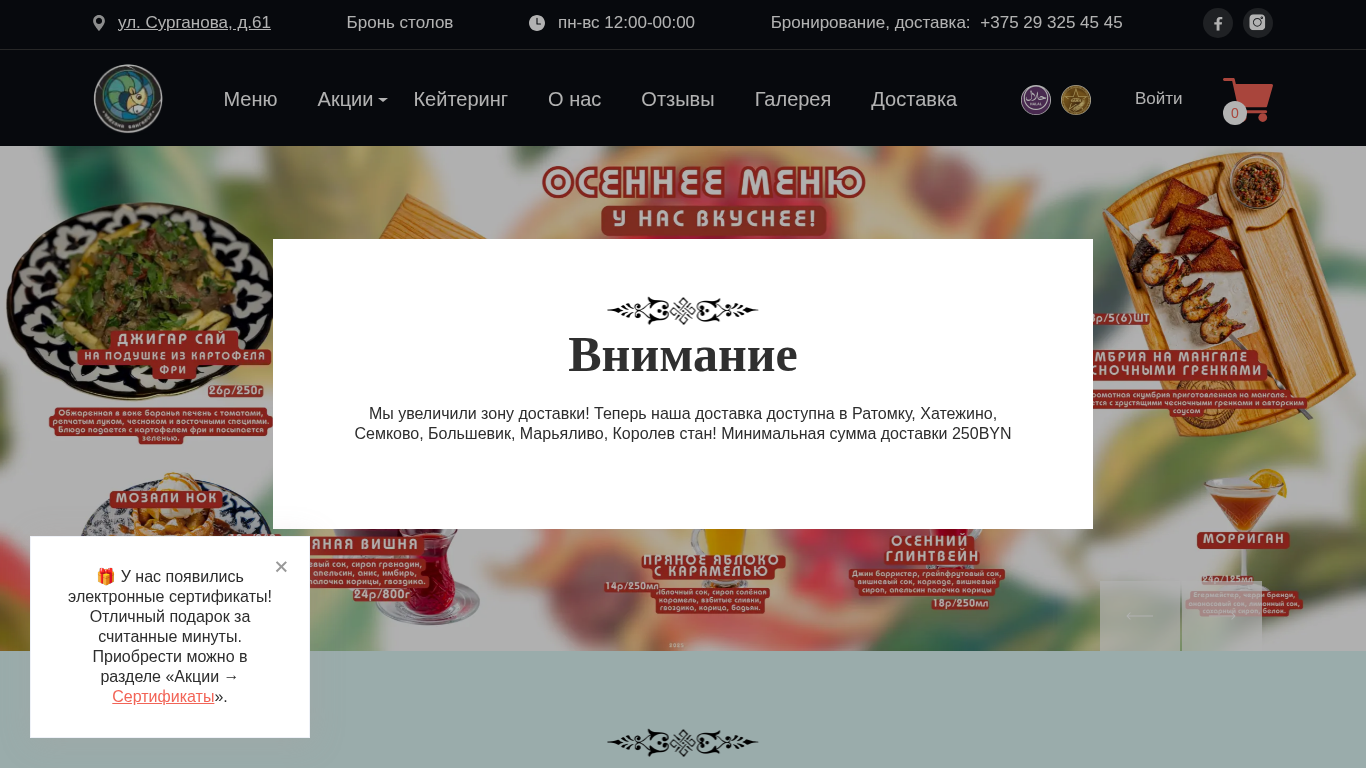Open the Галерея page
Screen dimensions: 1366x768
coord(792,99)
